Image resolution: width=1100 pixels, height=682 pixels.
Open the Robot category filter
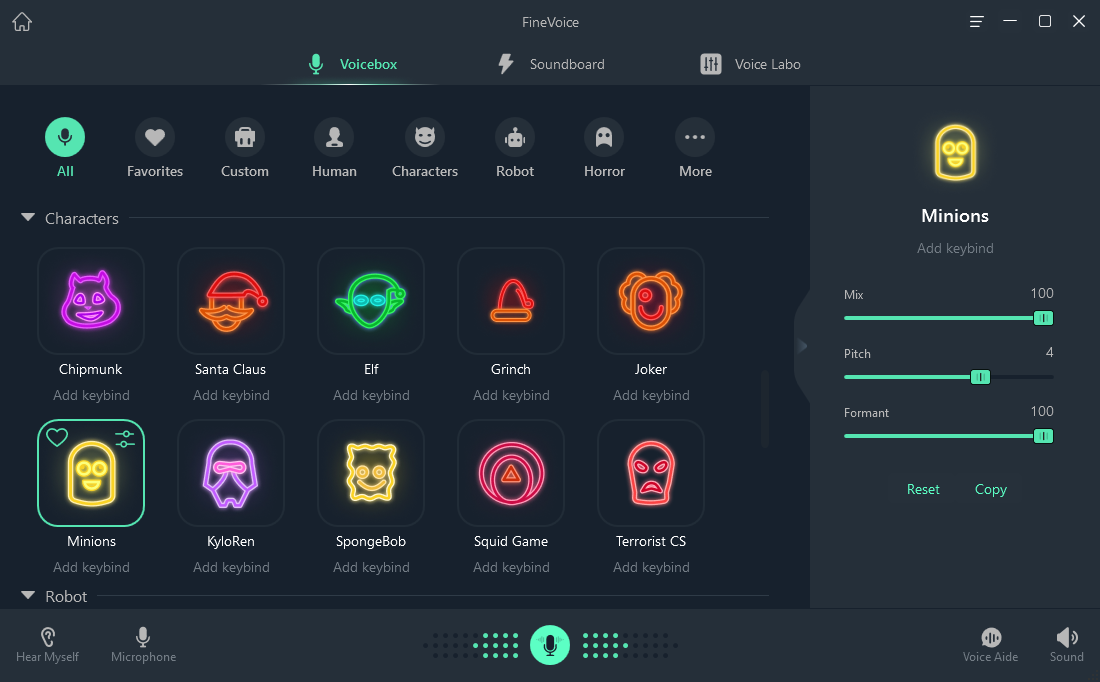pyautogui.click(x=515, y=138)
